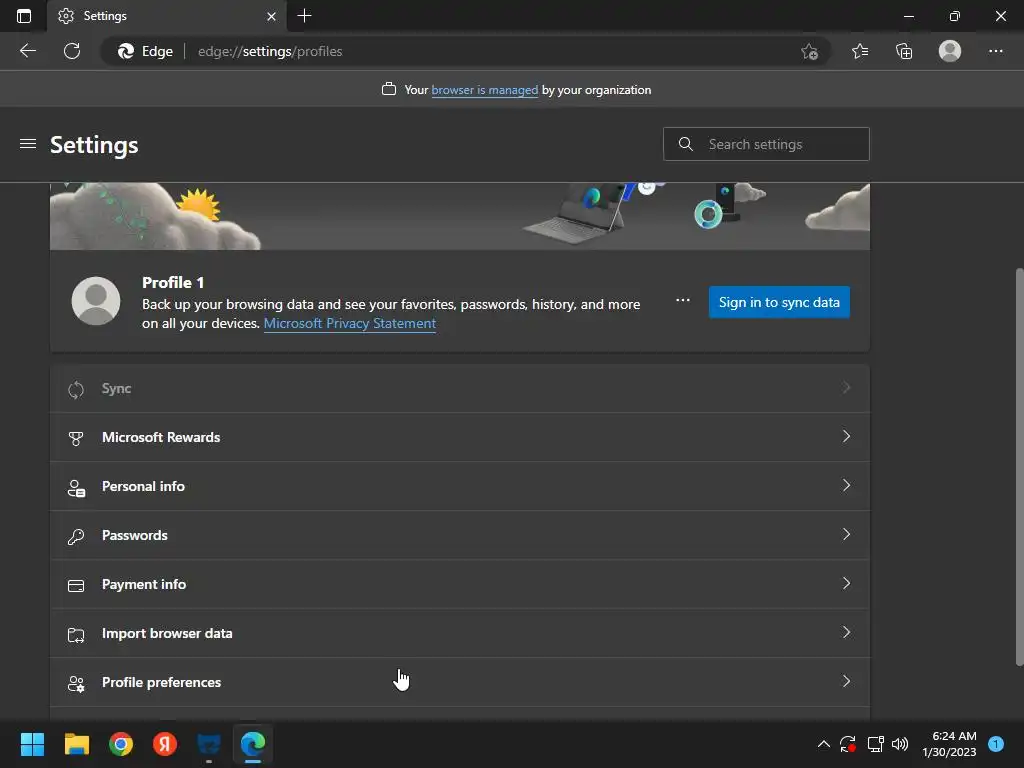Open Microsoft Rewards settings
Viewport: 1024px width, 768px height.
(x=460, y=437)
